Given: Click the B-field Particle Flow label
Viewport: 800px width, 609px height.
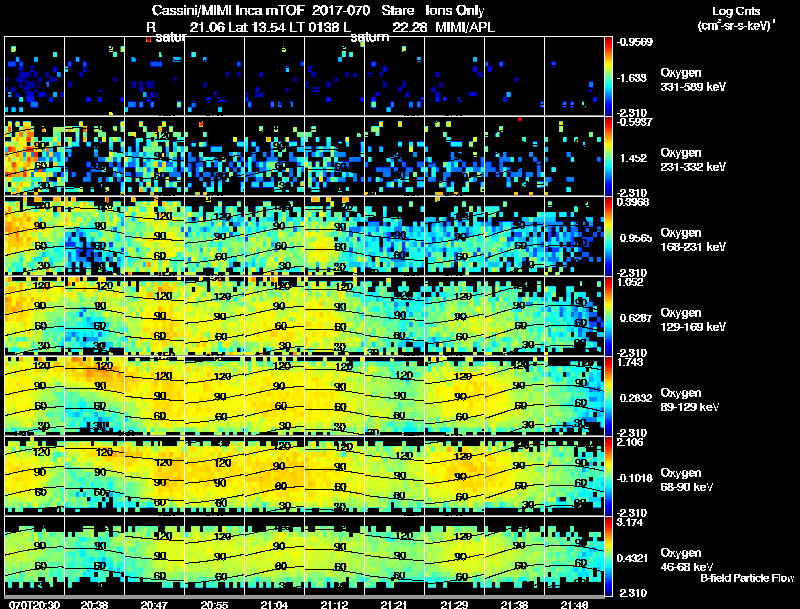Looking at the screenshot, I should (747, 578).
